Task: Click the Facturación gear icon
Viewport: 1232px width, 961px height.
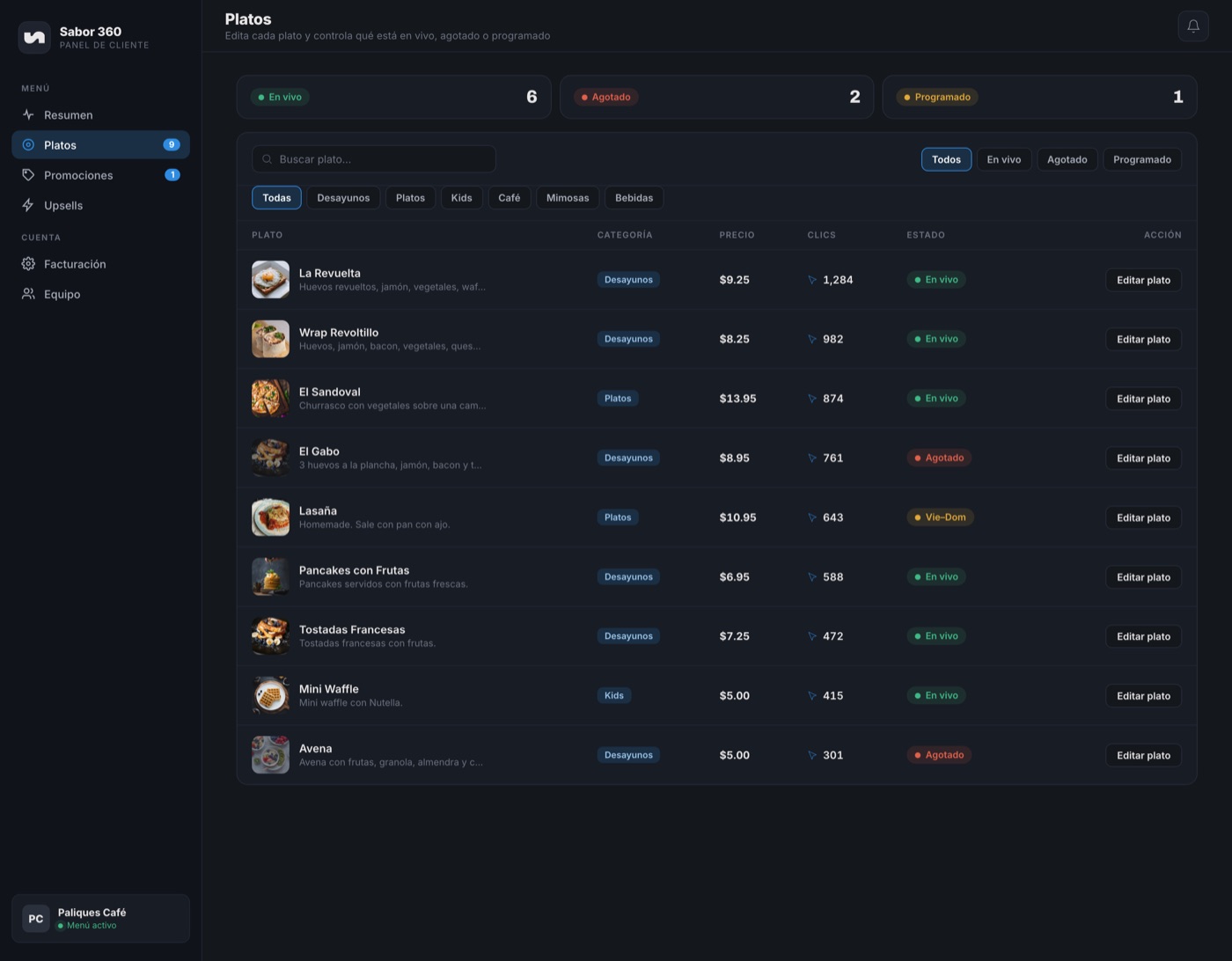Action: [28, 264]
